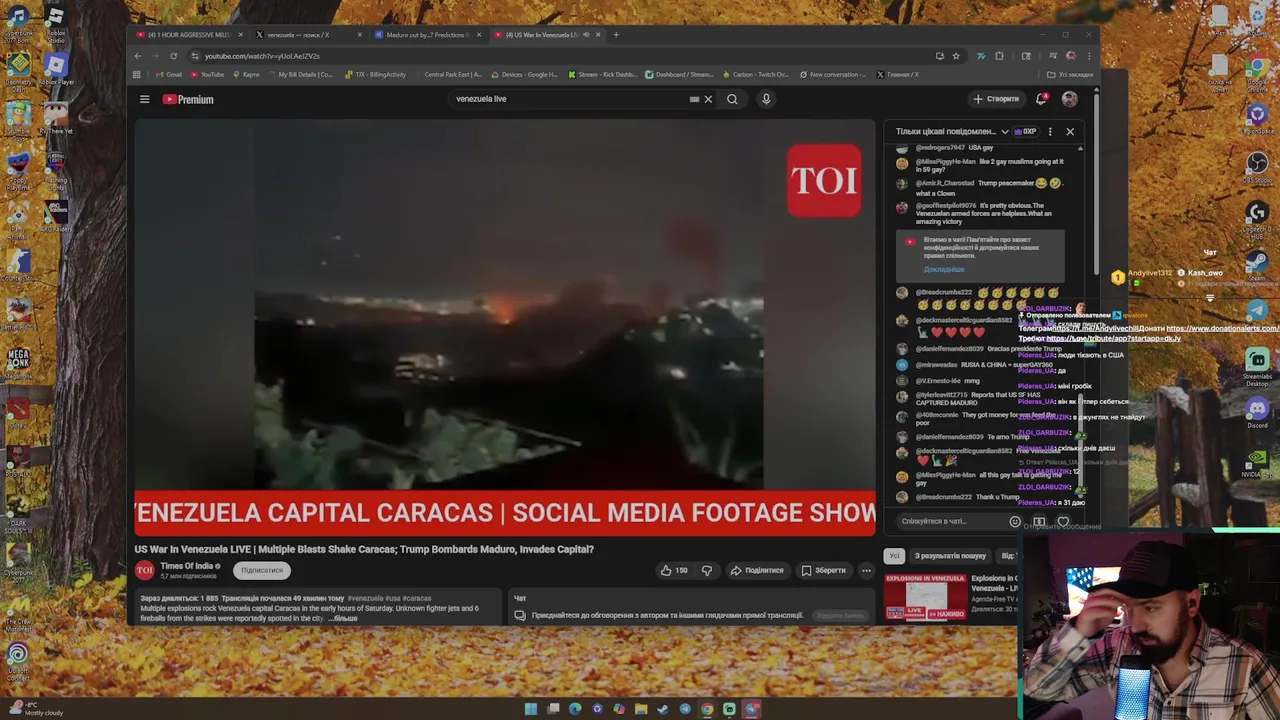
Task: Open the Windows Start button
Action: 531,709
